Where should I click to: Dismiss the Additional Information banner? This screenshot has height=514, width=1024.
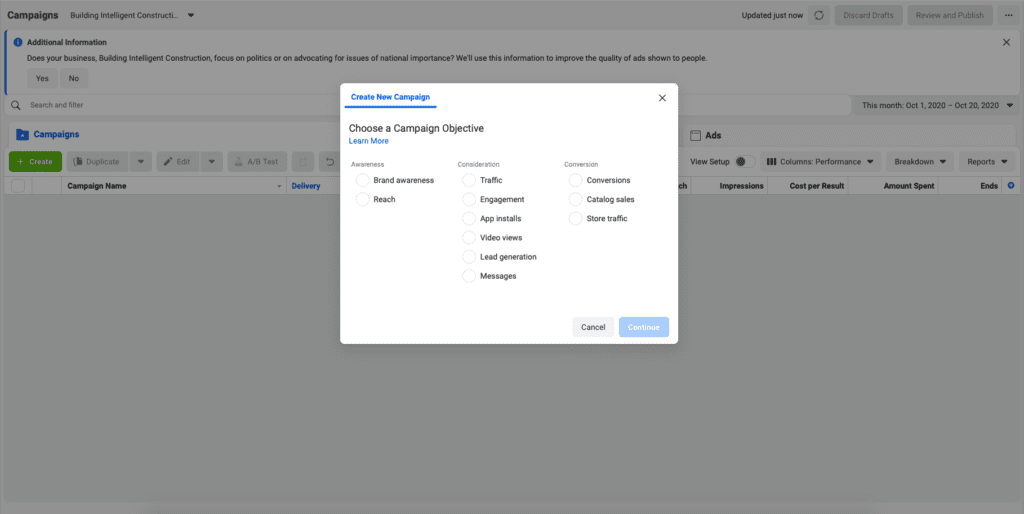[x=1006, y=42]
